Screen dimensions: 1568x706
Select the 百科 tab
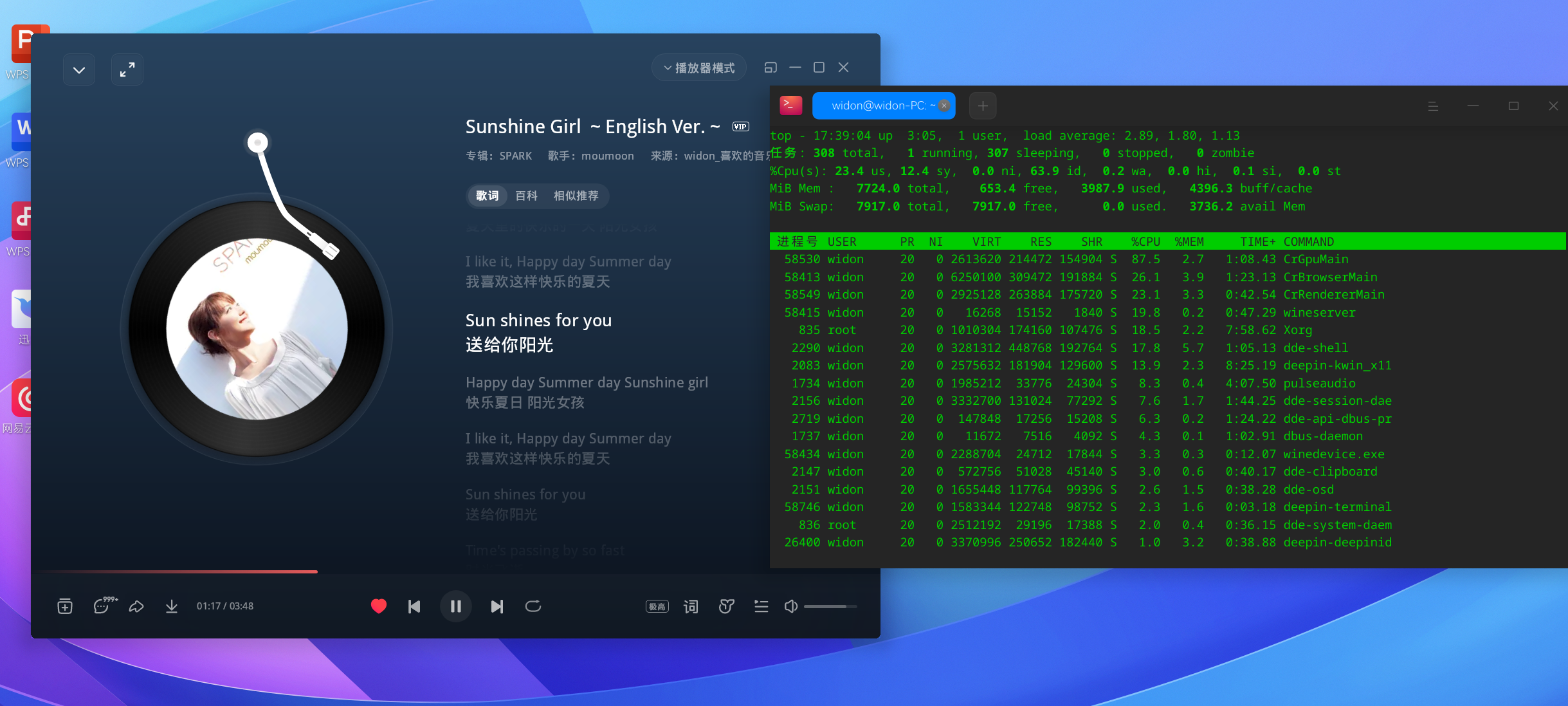(526, 196)
